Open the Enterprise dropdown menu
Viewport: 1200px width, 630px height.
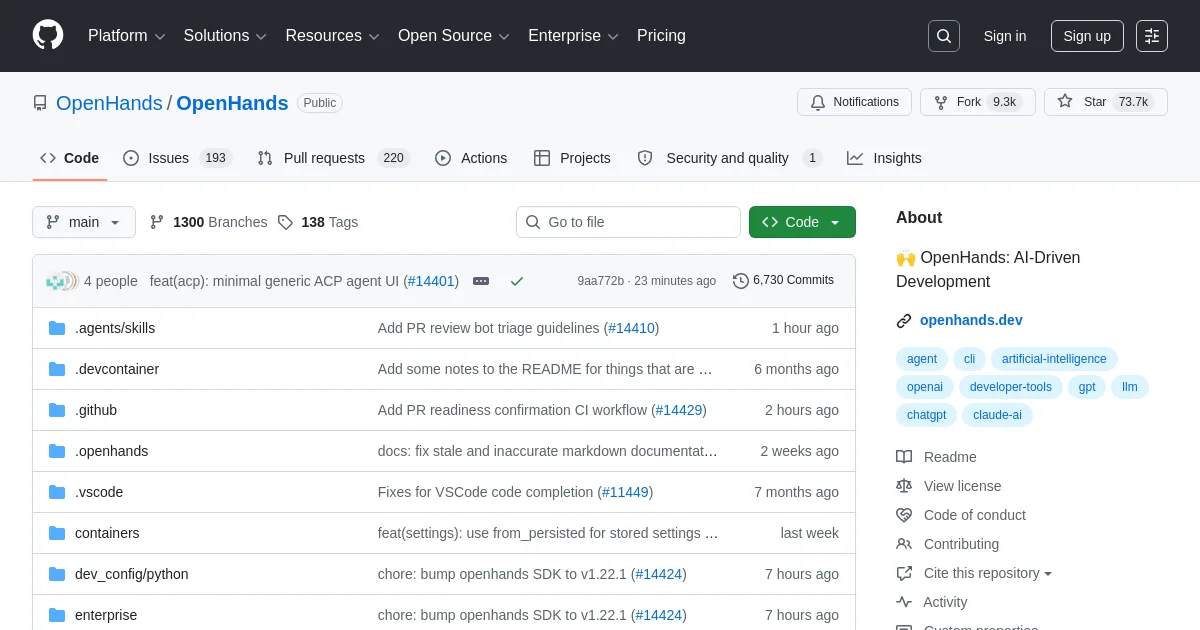click(x=574, y=36)
